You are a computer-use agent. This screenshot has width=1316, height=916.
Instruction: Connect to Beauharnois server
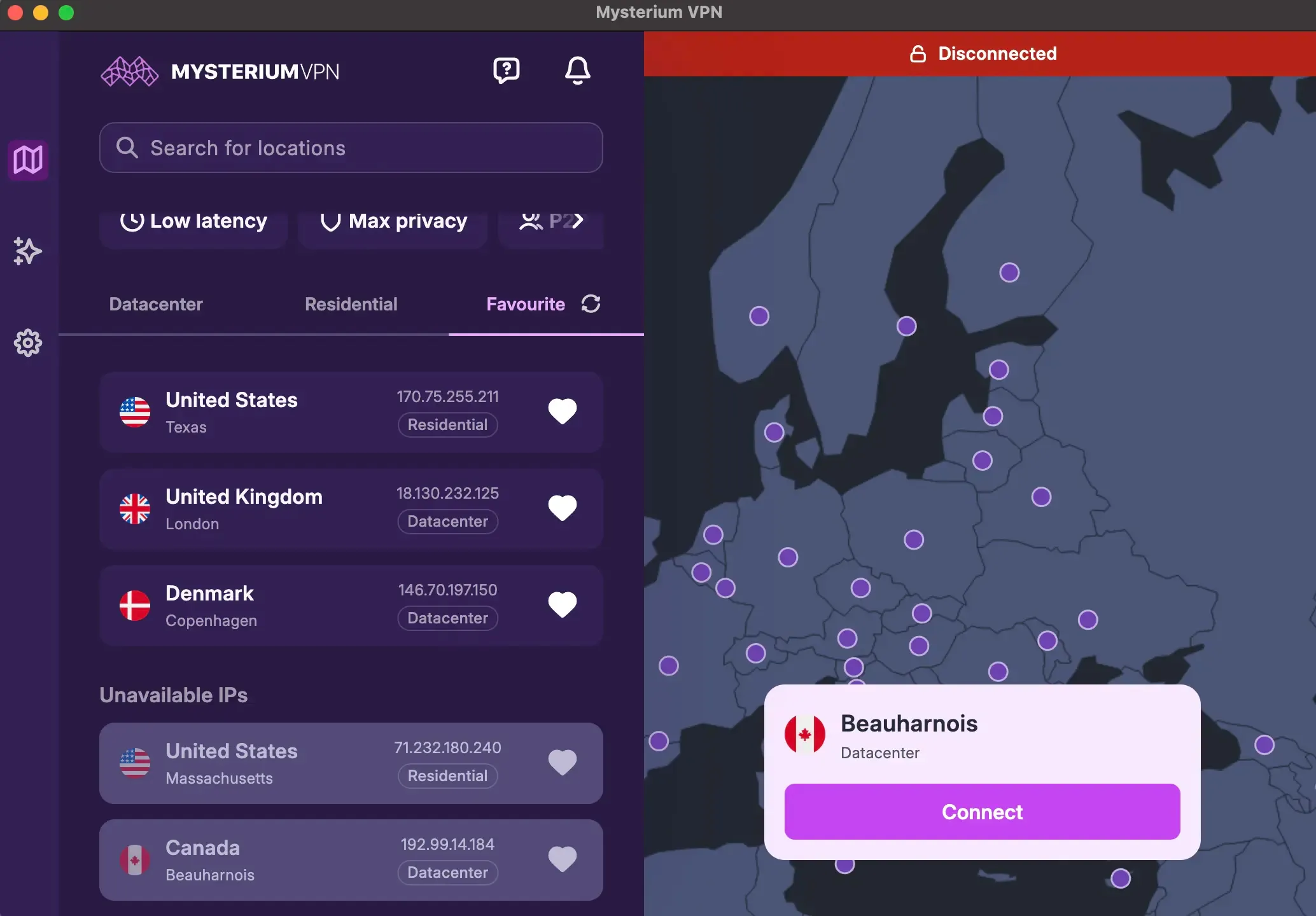coord(983,812)
